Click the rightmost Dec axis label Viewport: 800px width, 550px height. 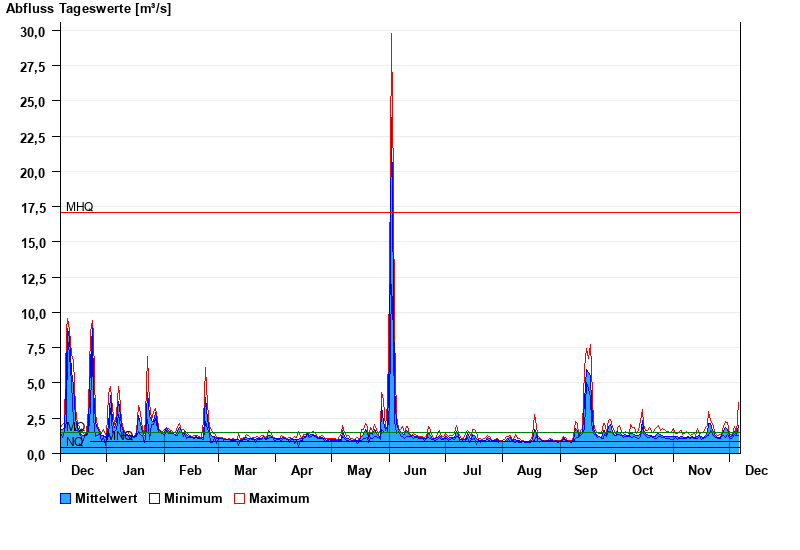click(x=756, y=471)
